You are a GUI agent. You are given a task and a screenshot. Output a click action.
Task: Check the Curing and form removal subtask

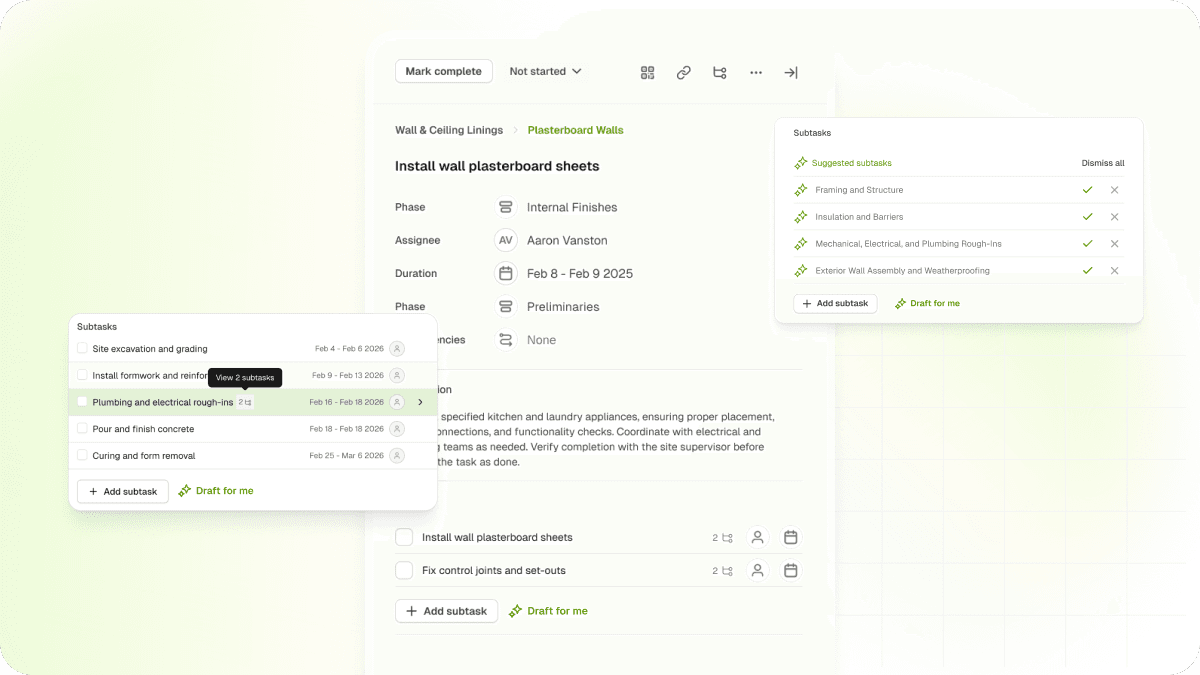(82, 455)
